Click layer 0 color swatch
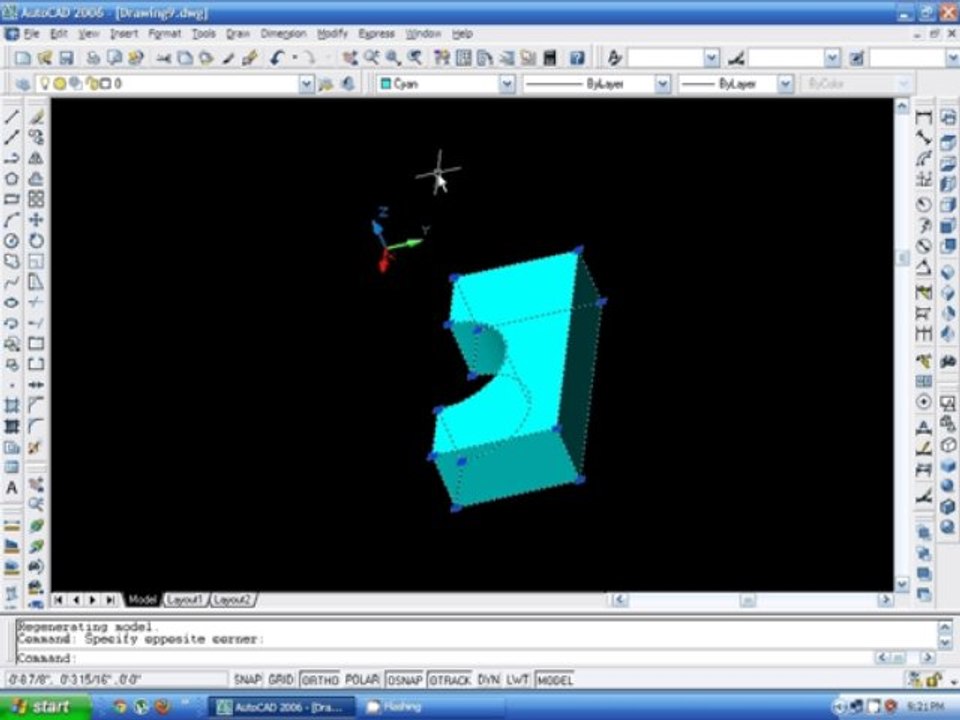The width and height of the screenshot is (960, 720). pyautogui.click(x=105, y=83)
